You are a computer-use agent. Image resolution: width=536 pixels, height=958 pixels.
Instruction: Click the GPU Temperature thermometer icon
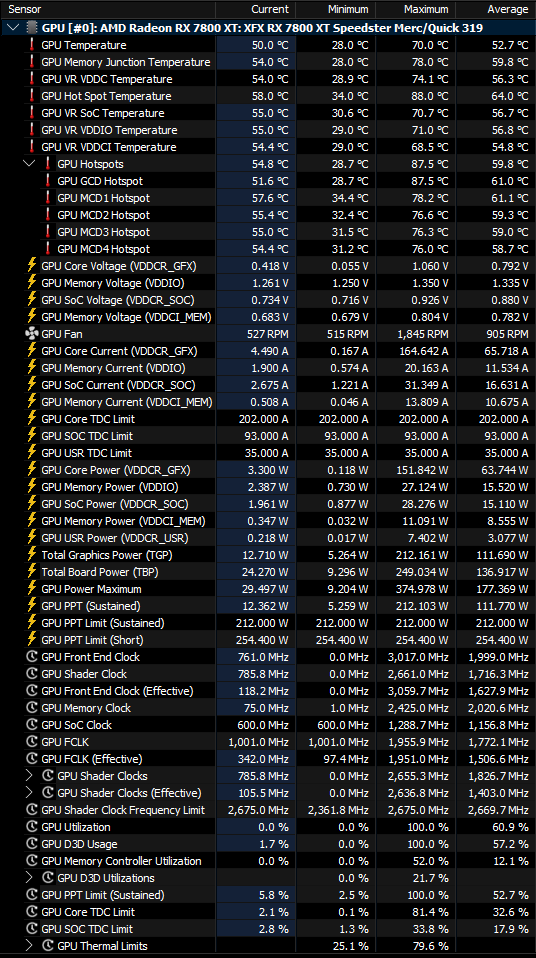[32, 45]
